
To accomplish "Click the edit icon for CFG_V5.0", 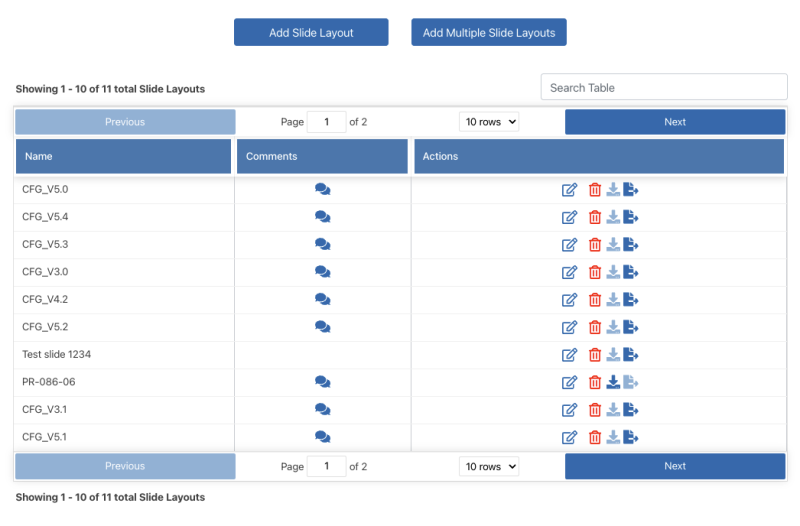I will coord(570,190).
